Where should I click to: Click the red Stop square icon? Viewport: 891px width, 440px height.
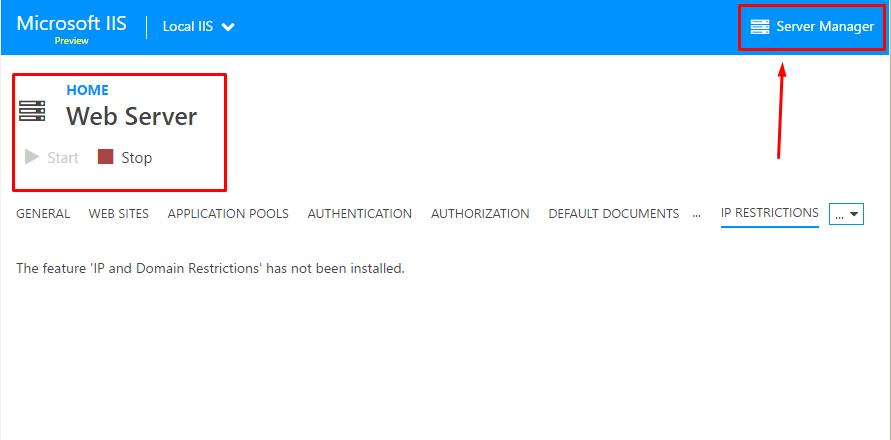tap(106, 157)
